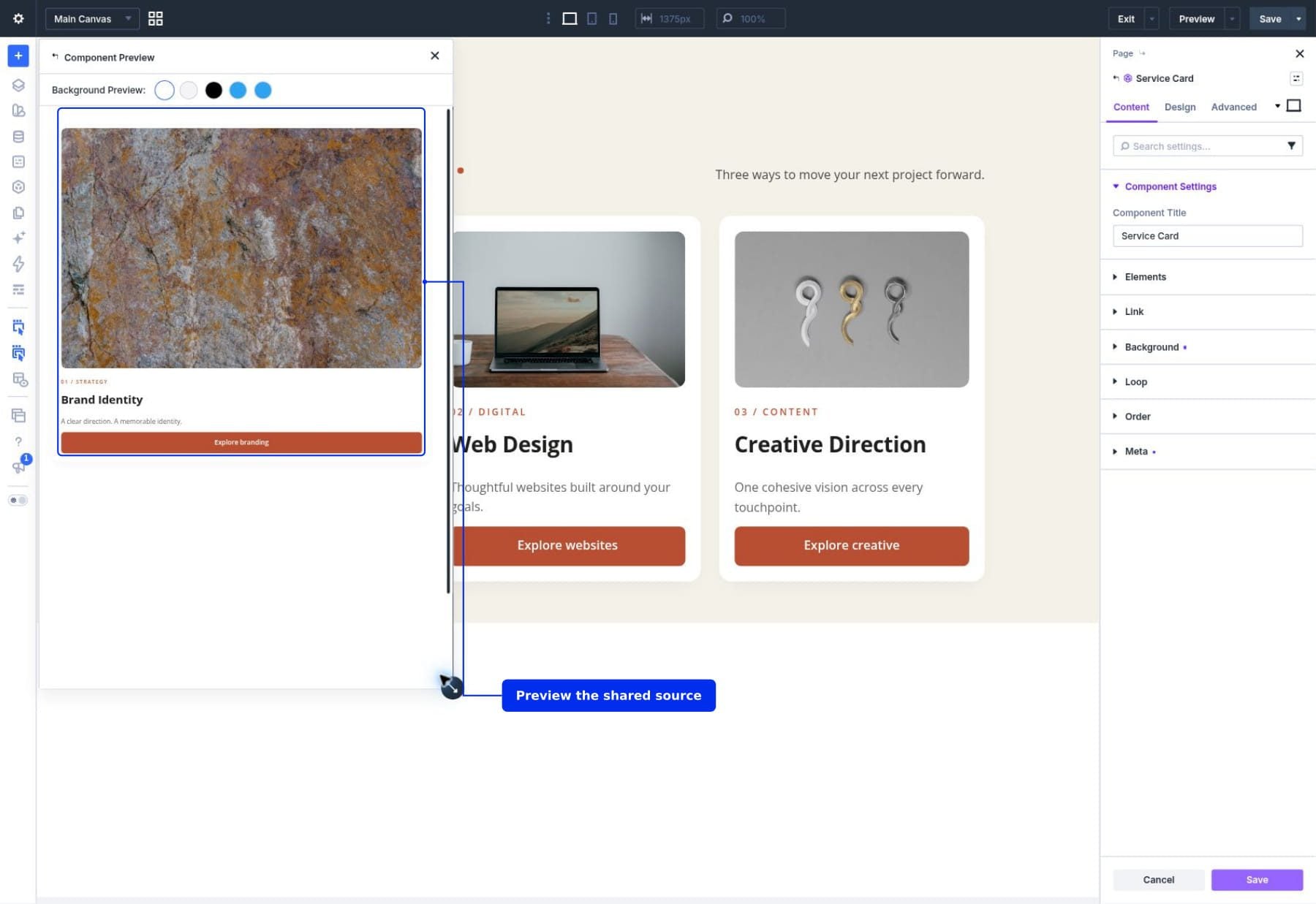
Task: Toggle the light/dark mode switch in sidebar
Action: (x=18, y=500)
